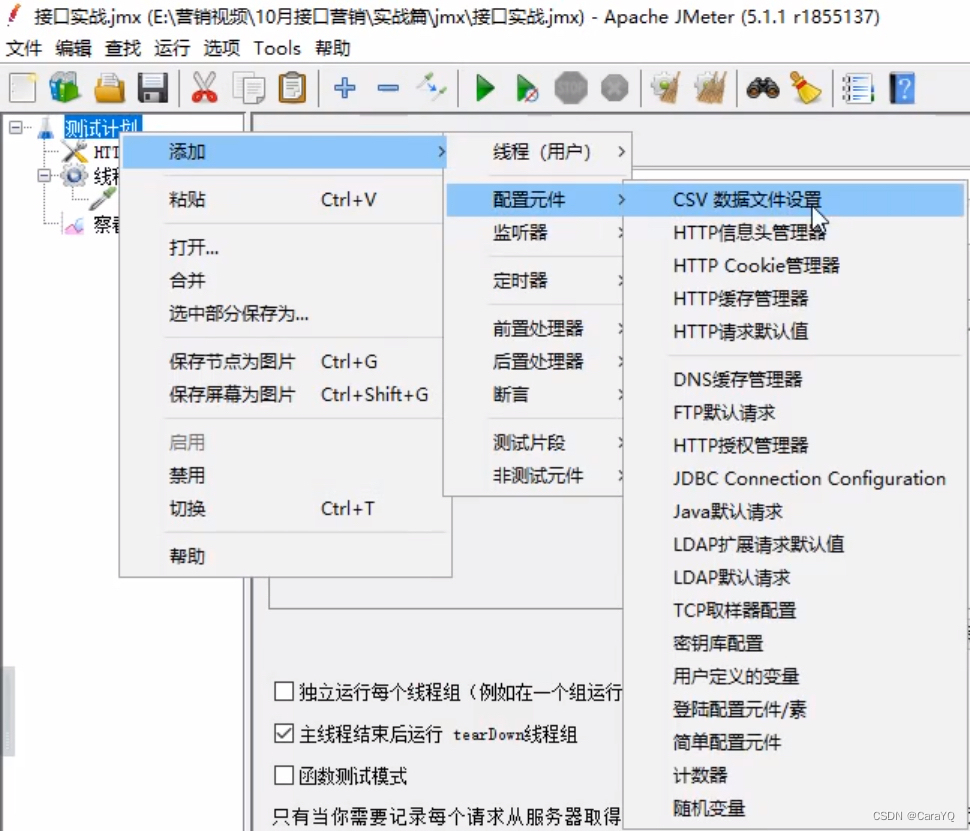Image resolution: width=970 pixels, height=831 pixels.
Task: Click the Shutdown test icon
Action: (614, 88)
